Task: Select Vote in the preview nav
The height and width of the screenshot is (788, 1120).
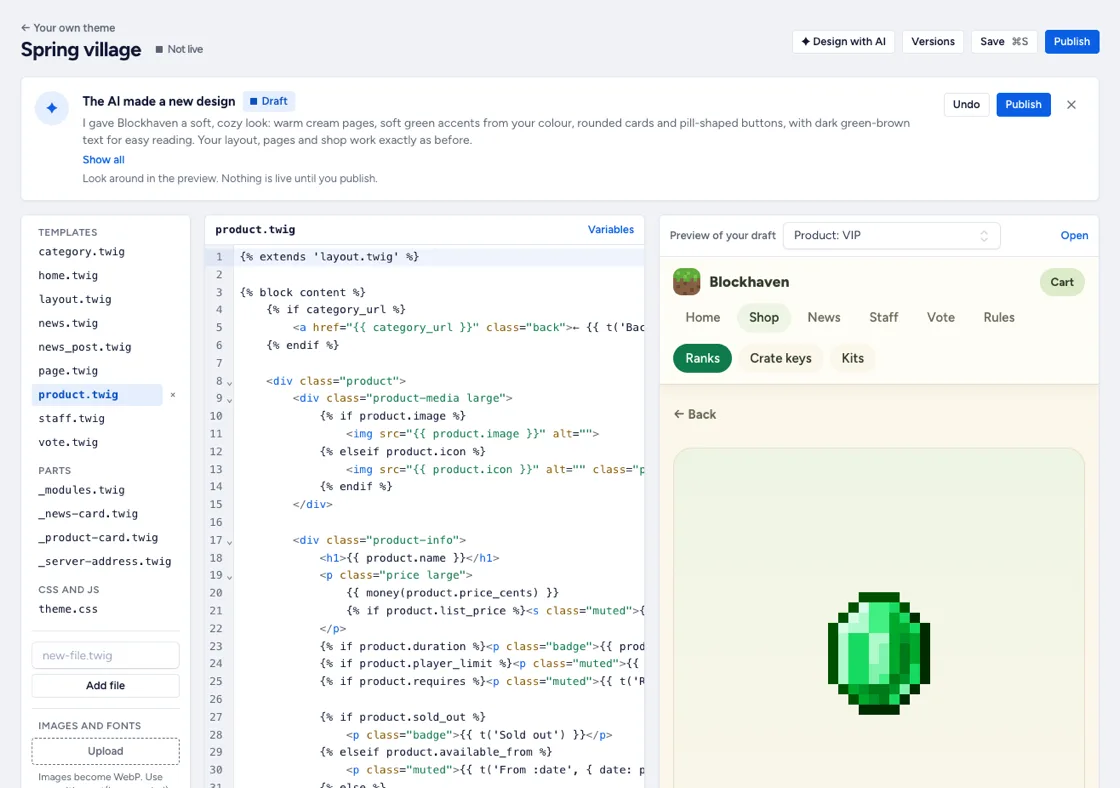Action: pyautogui.click(x=941, y=317)
